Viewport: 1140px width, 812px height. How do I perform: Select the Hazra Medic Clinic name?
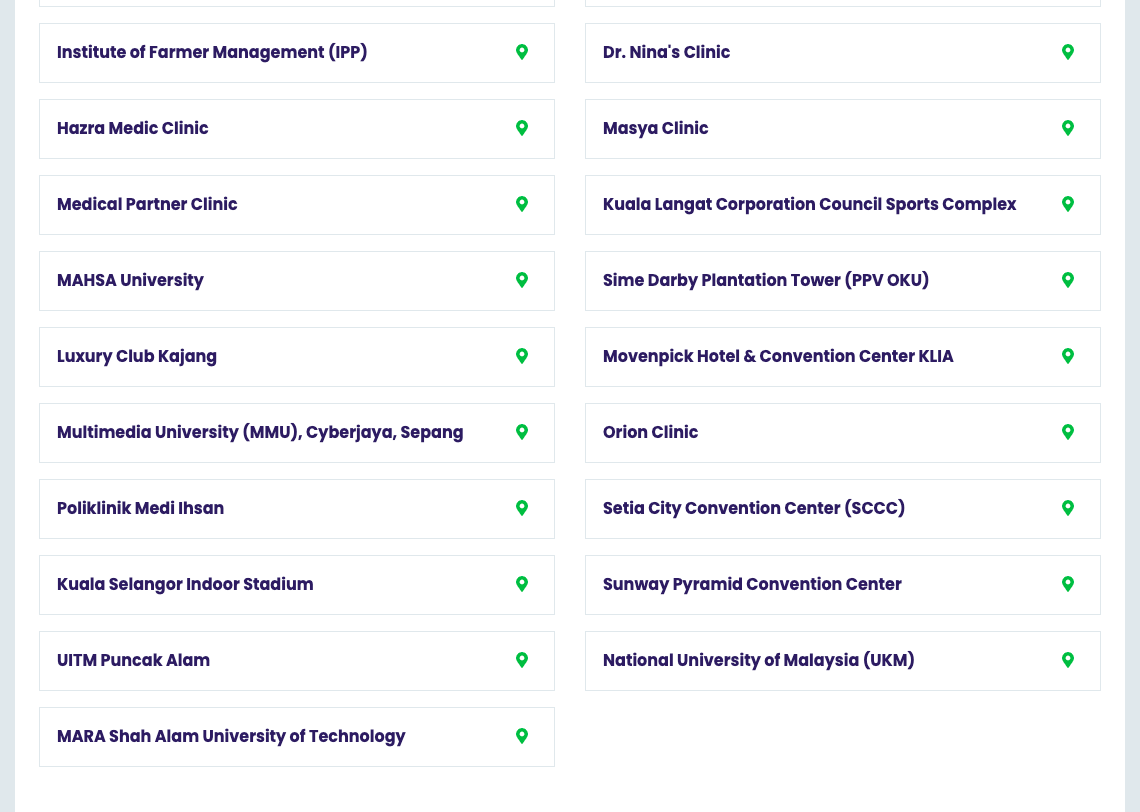click(132, 128)
